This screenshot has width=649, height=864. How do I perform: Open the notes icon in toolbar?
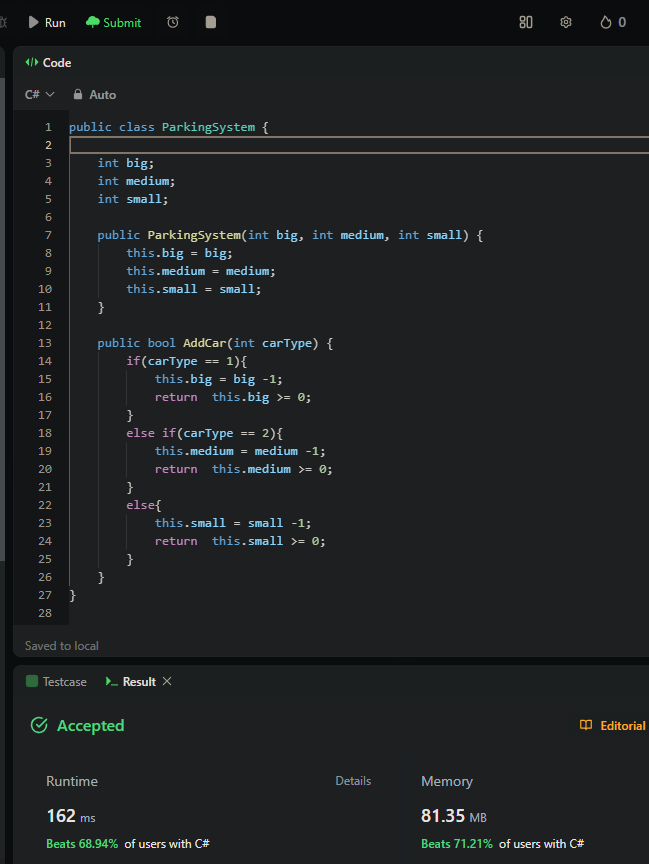(210, 22)
